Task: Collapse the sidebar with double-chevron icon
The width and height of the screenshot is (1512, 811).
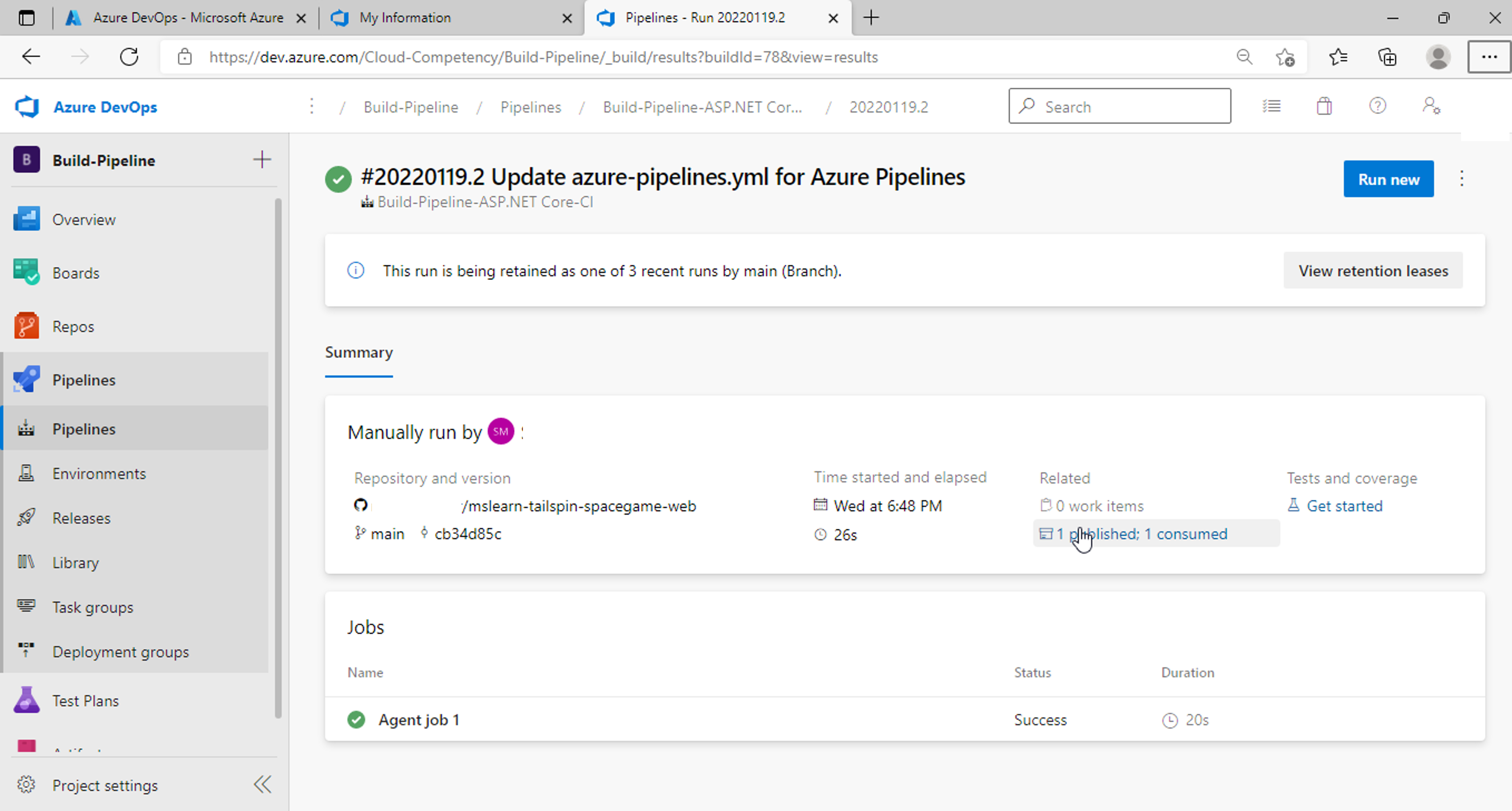Action: [263, 785]
